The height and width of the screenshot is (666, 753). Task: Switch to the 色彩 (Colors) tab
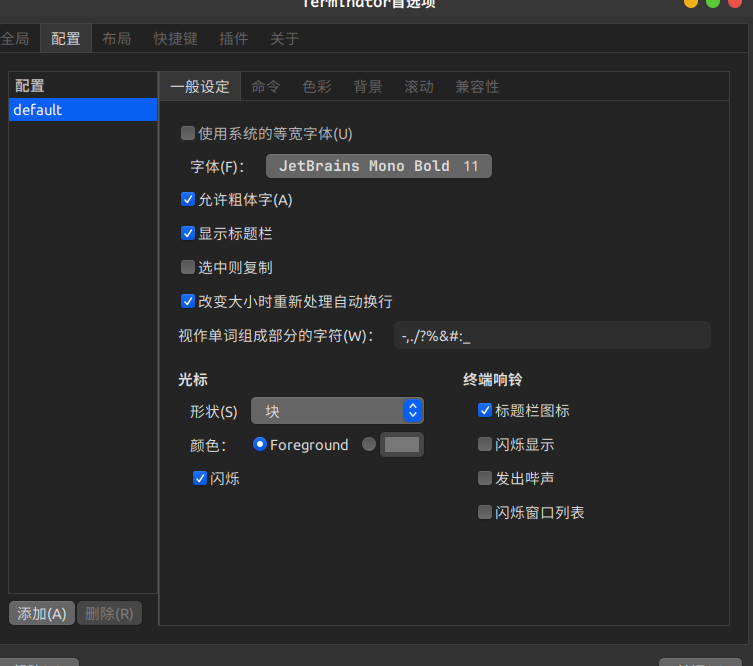[x=317, y=87]
